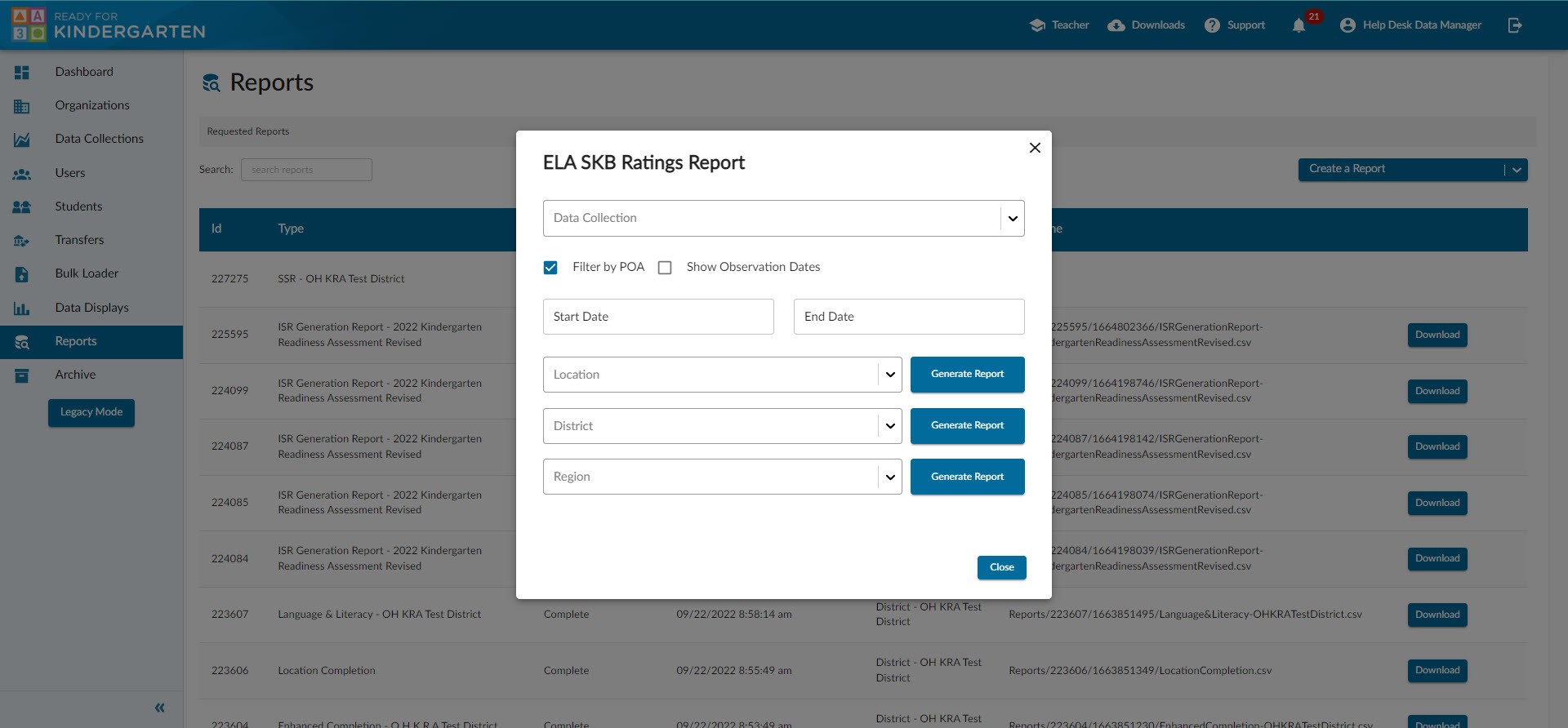The image size is (1568, 728).
Task: Open Data Displays menu item
Action: 91,308
